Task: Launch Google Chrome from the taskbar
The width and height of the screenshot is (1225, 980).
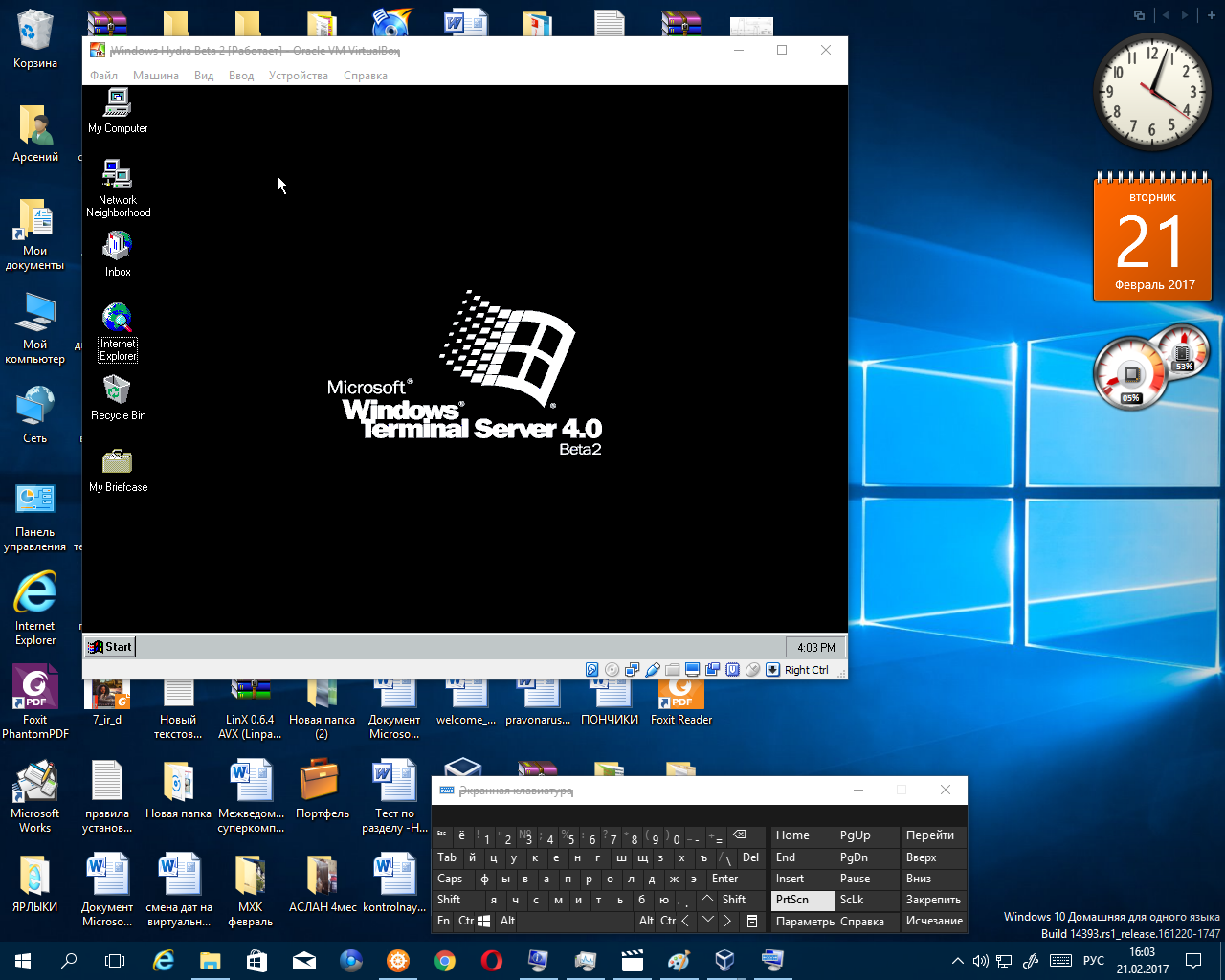Action: click(445, 960)
